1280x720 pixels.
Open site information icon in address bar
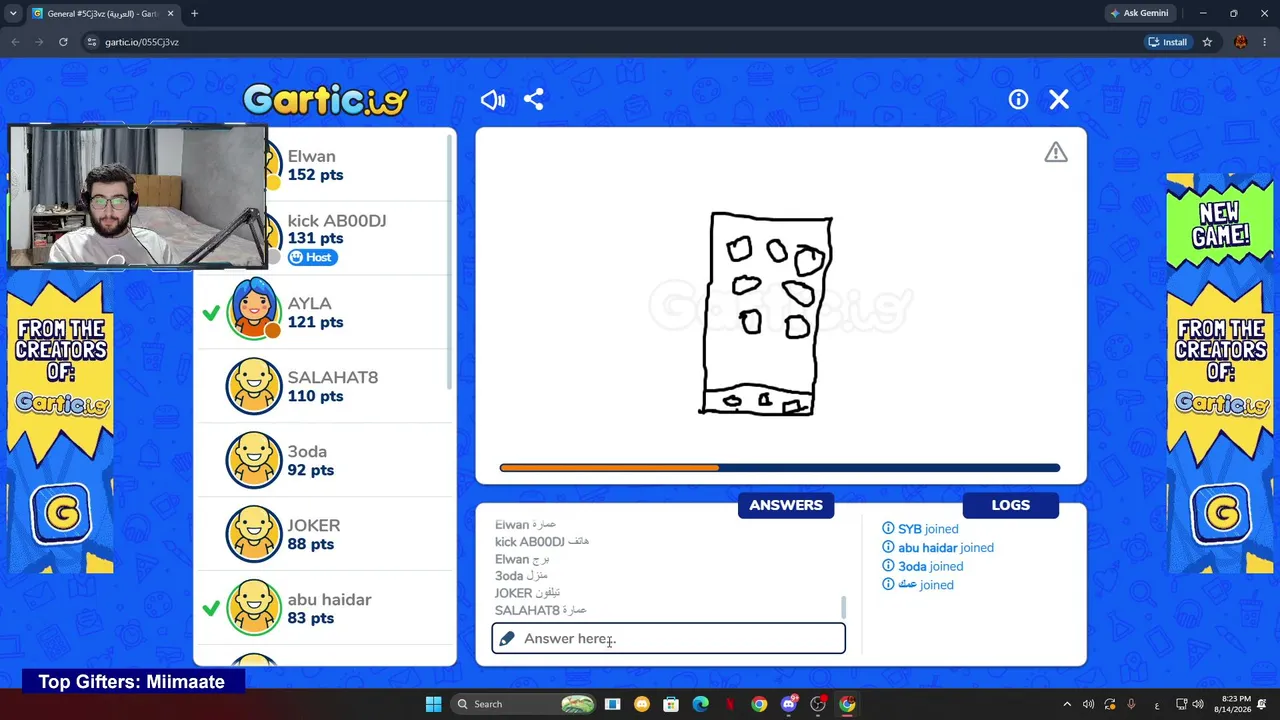tap(92, 42)
